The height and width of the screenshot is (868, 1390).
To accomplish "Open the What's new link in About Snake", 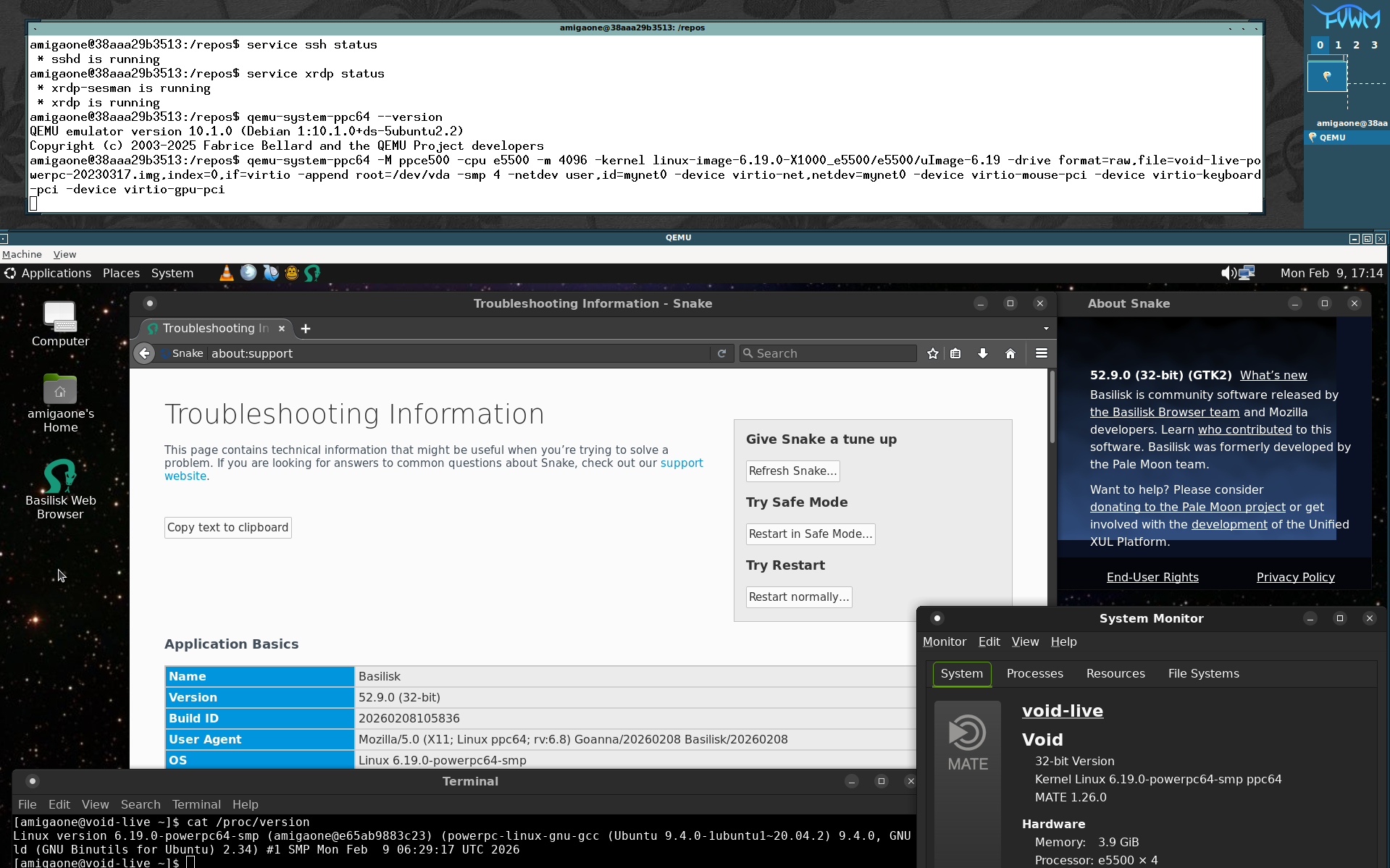I will [1273, 375].
